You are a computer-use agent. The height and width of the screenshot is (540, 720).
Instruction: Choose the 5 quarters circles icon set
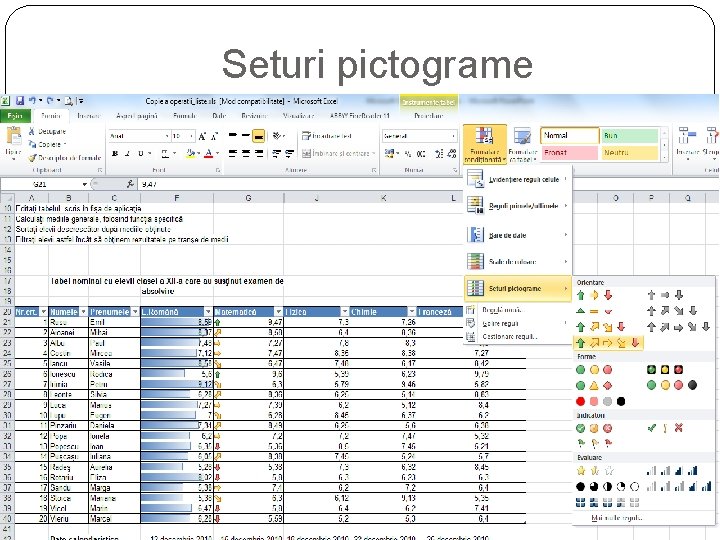[608, 486]
